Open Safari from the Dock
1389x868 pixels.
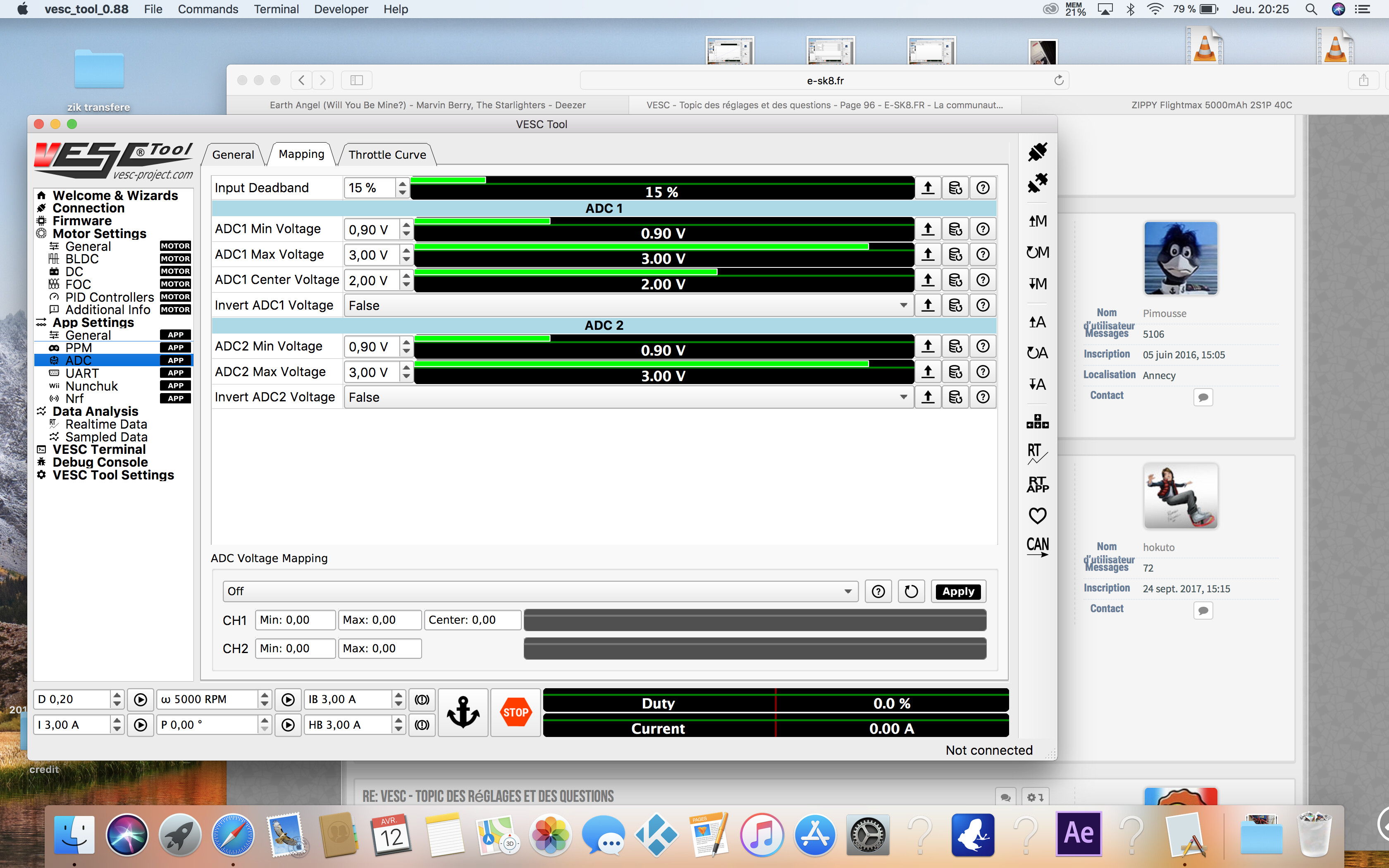[x=232, y=835]
